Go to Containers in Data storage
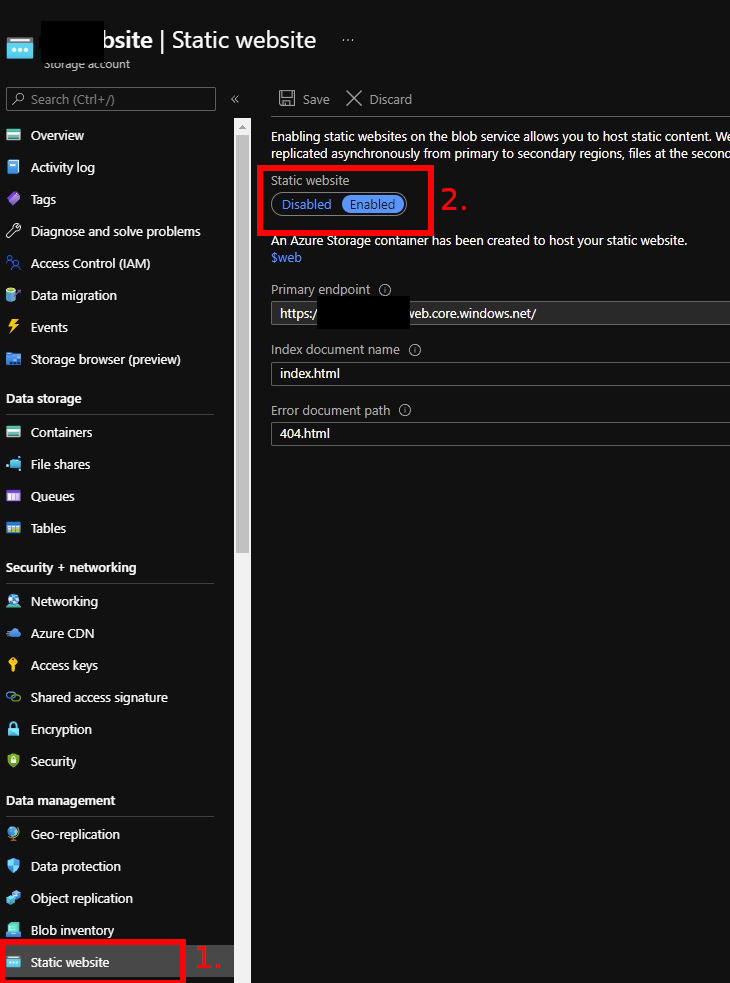The image size is (730, 983). 61,432
